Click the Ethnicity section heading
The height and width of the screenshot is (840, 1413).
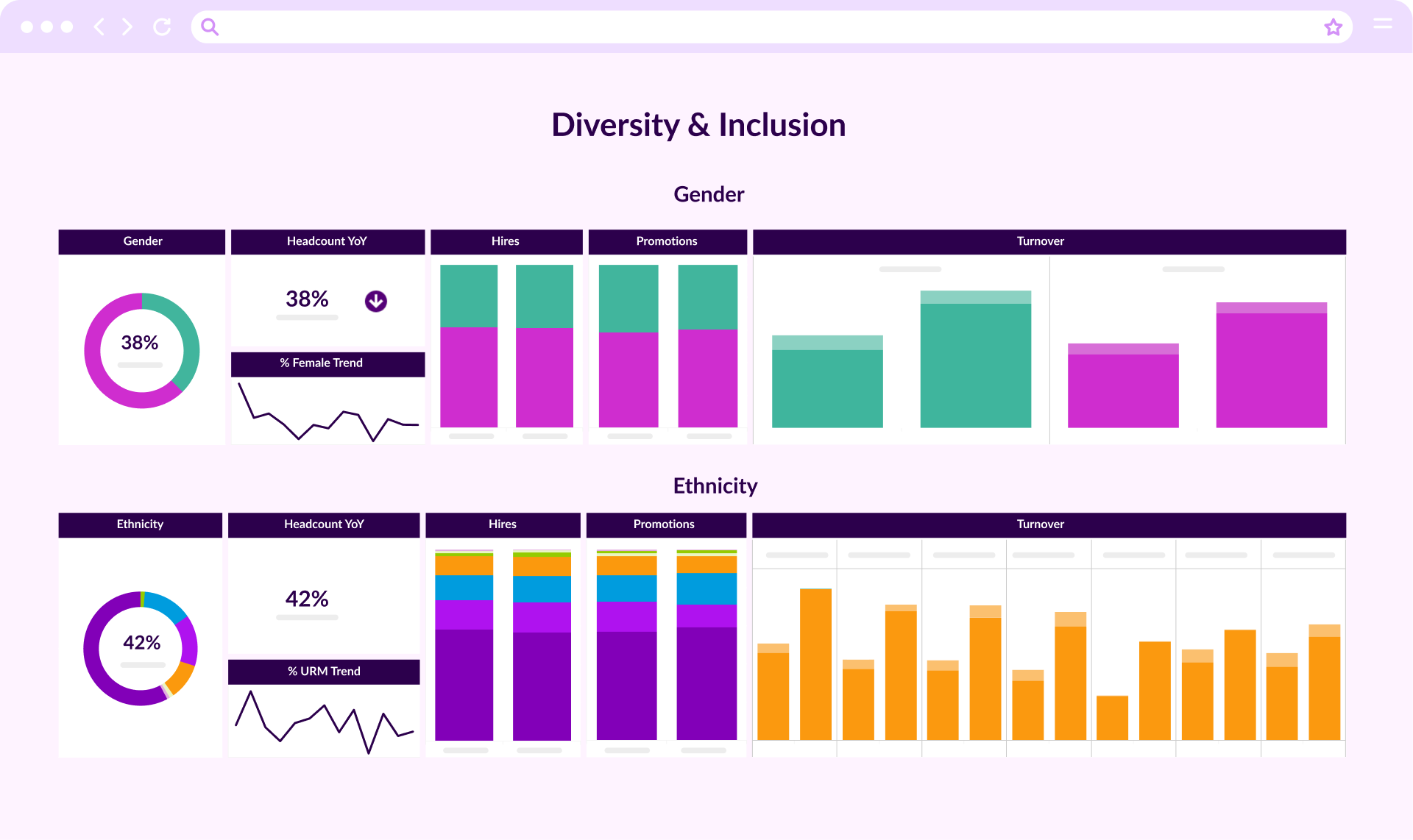point(715,486)
